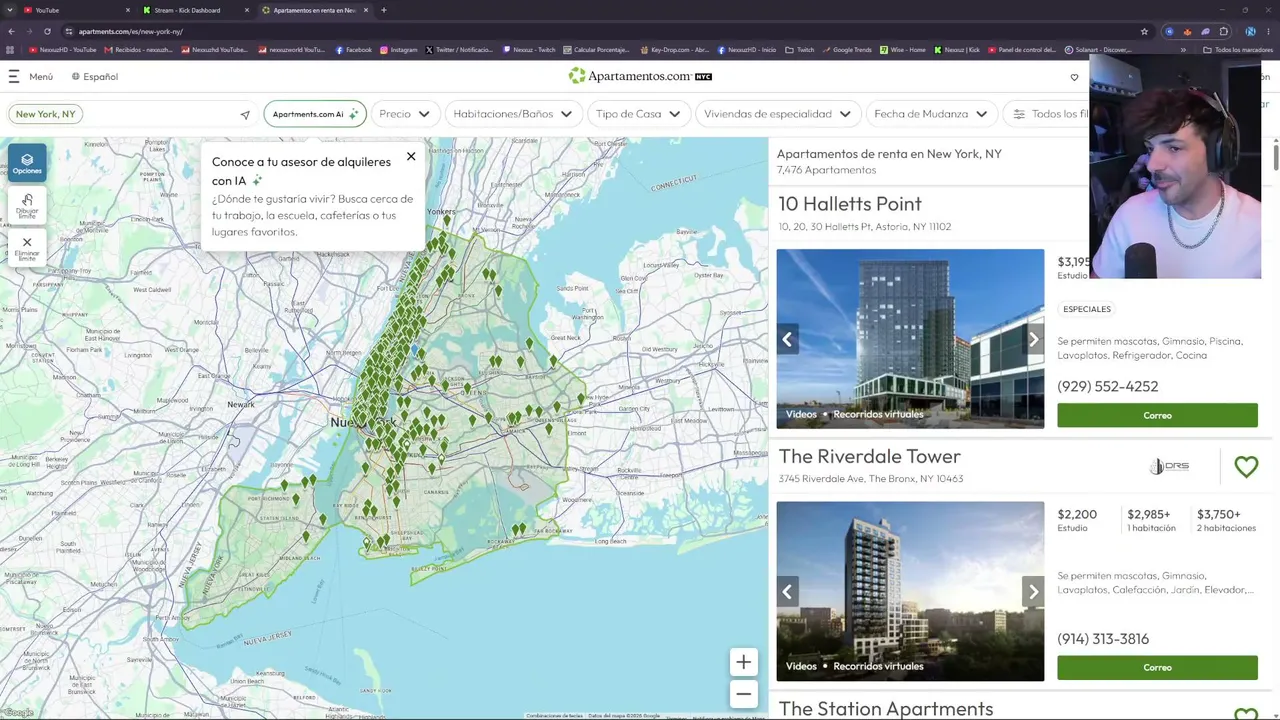This screenshot has height=720, width=1280.
Task: Open the Wise - Home bookmark
Action: click(903, 50)
